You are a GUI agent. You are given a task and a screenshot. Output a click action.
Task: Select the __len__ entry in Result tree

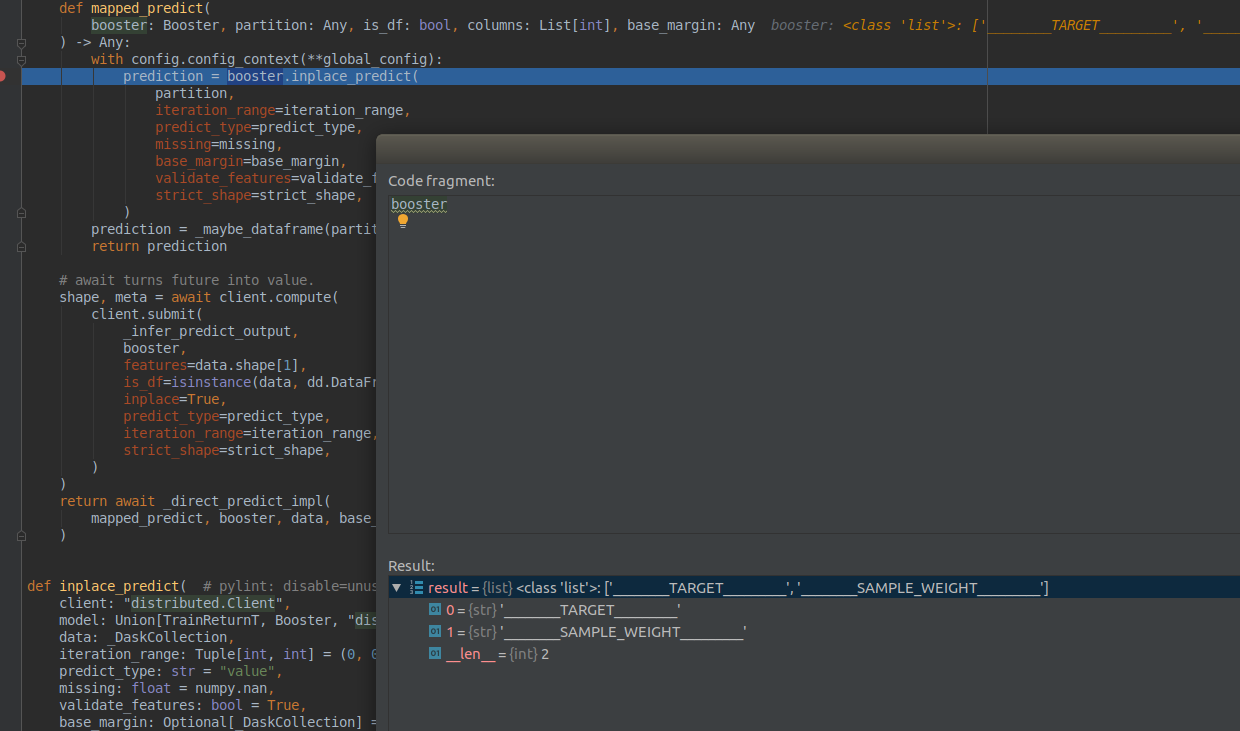[470, 653]
